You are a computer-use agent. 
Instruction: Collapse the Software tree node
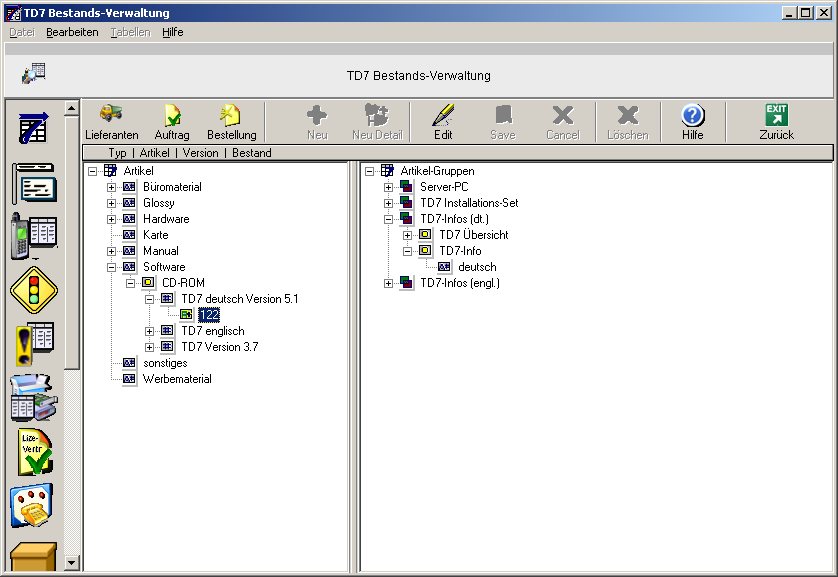[112, 267]
